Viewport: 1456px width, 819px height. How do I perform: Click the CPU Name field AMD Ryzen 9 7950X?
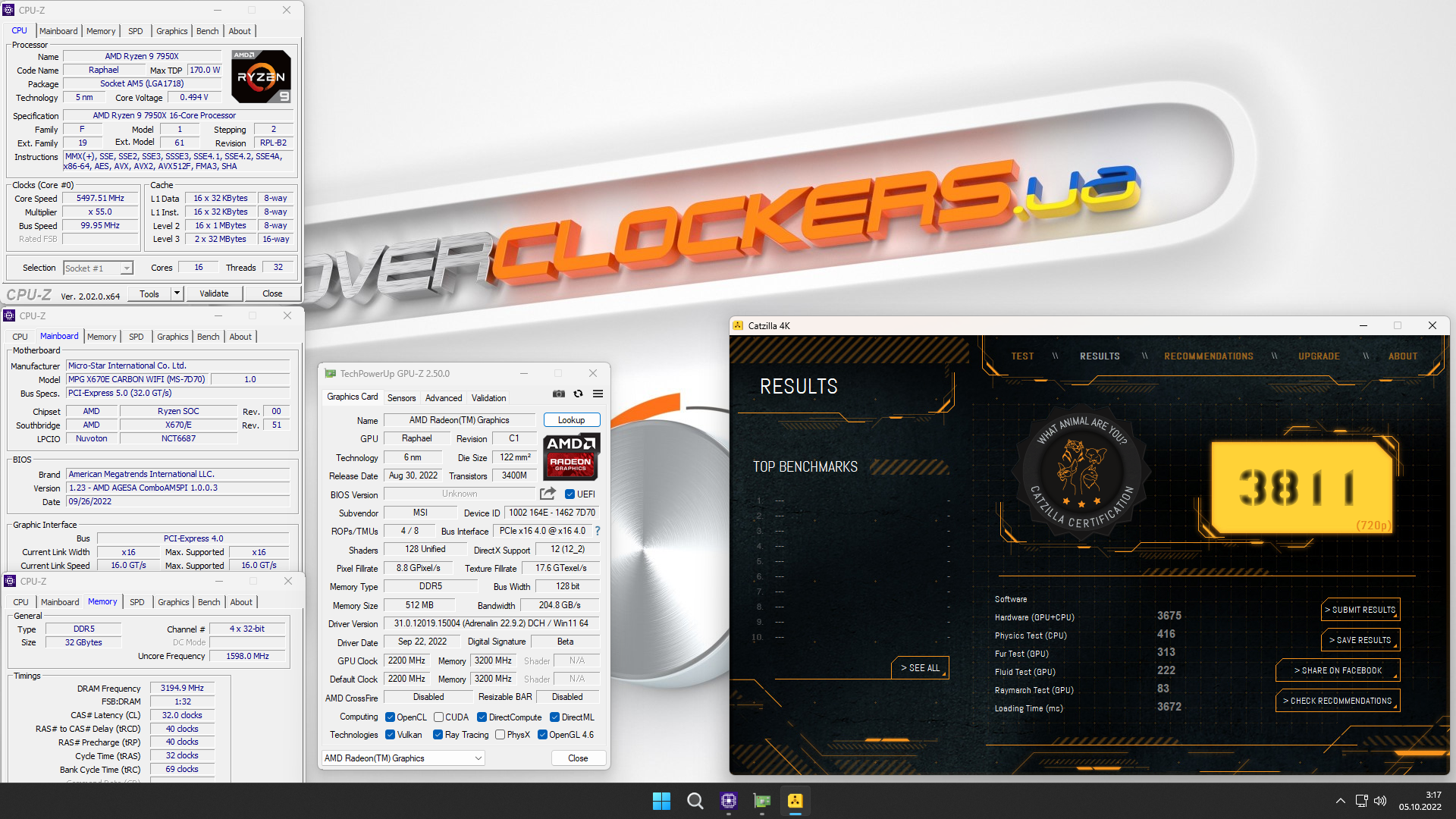pyautogui.click(x=142, y=56)
